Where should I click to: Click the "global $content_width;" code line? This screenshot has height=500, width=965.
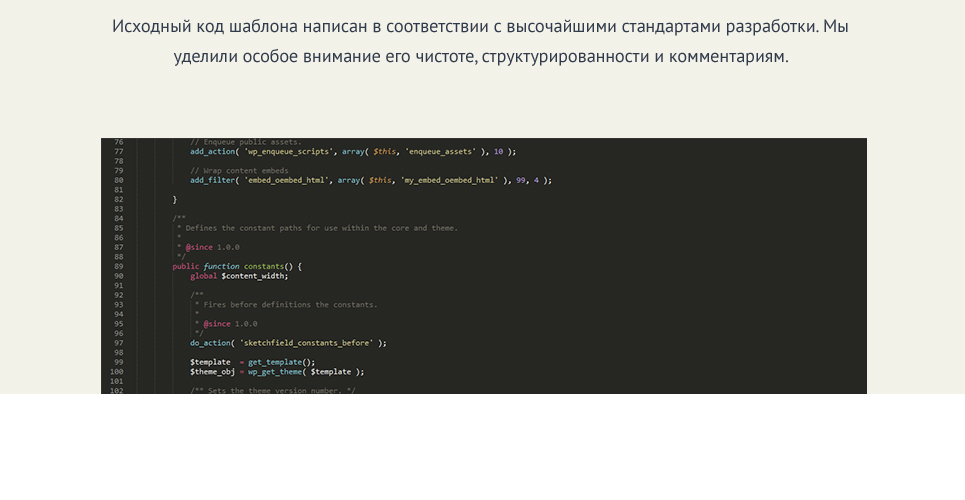pyautogui.click(x=239, y=276)
